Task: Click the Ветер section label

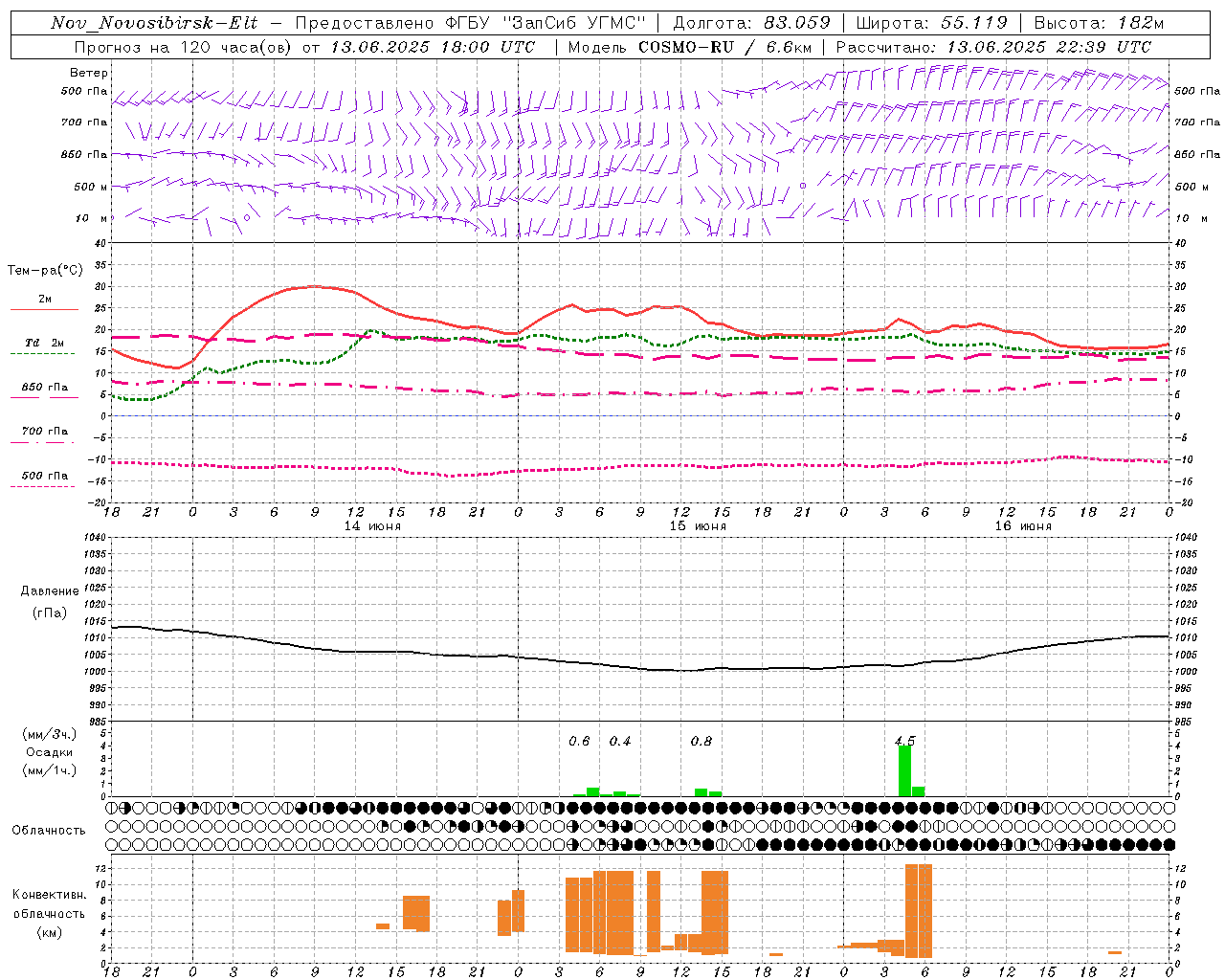Action: click(x=89, y=73)
